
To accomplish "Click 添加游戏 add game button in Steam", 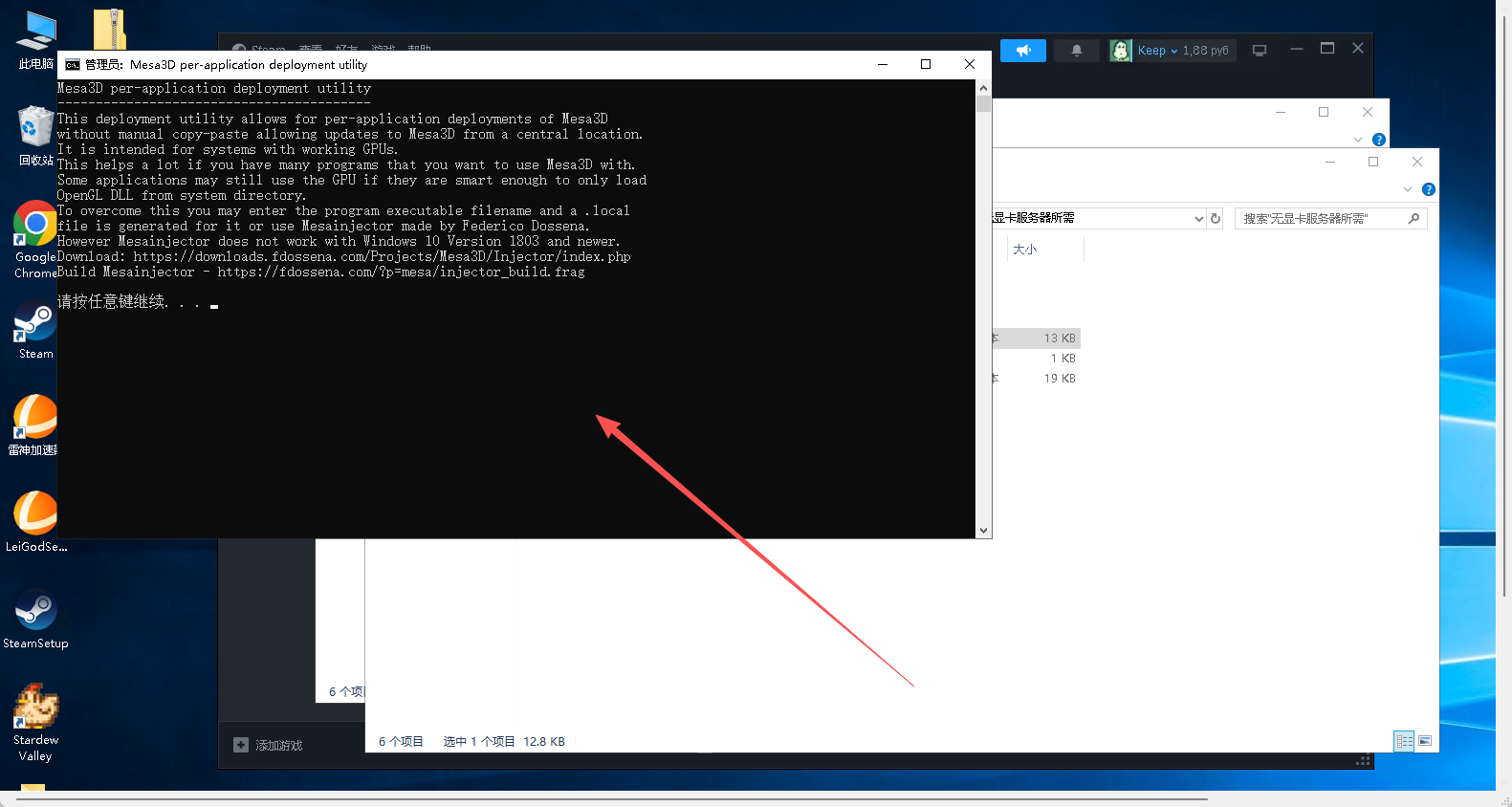I will [269, 745].
